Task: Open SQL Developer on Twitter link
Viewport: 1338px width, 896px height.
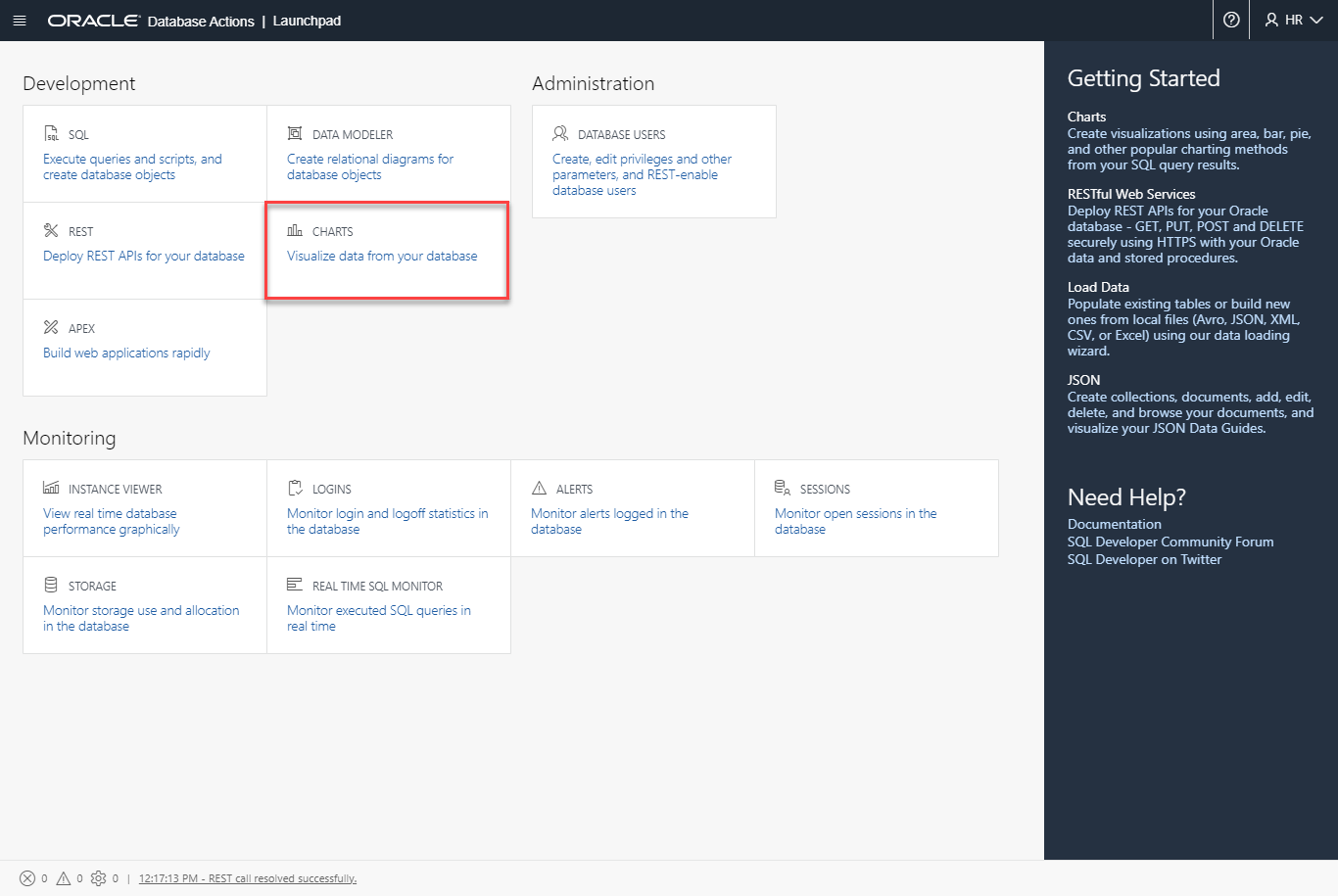Action: coord(1144,559)
